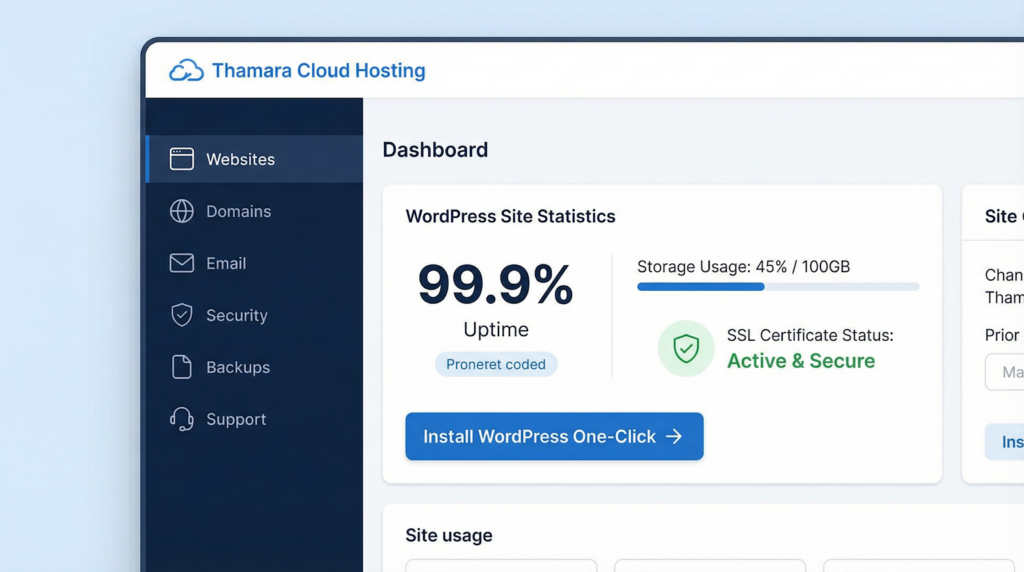
Task: Click the Site usage heading
Action: tap(449, 535)
